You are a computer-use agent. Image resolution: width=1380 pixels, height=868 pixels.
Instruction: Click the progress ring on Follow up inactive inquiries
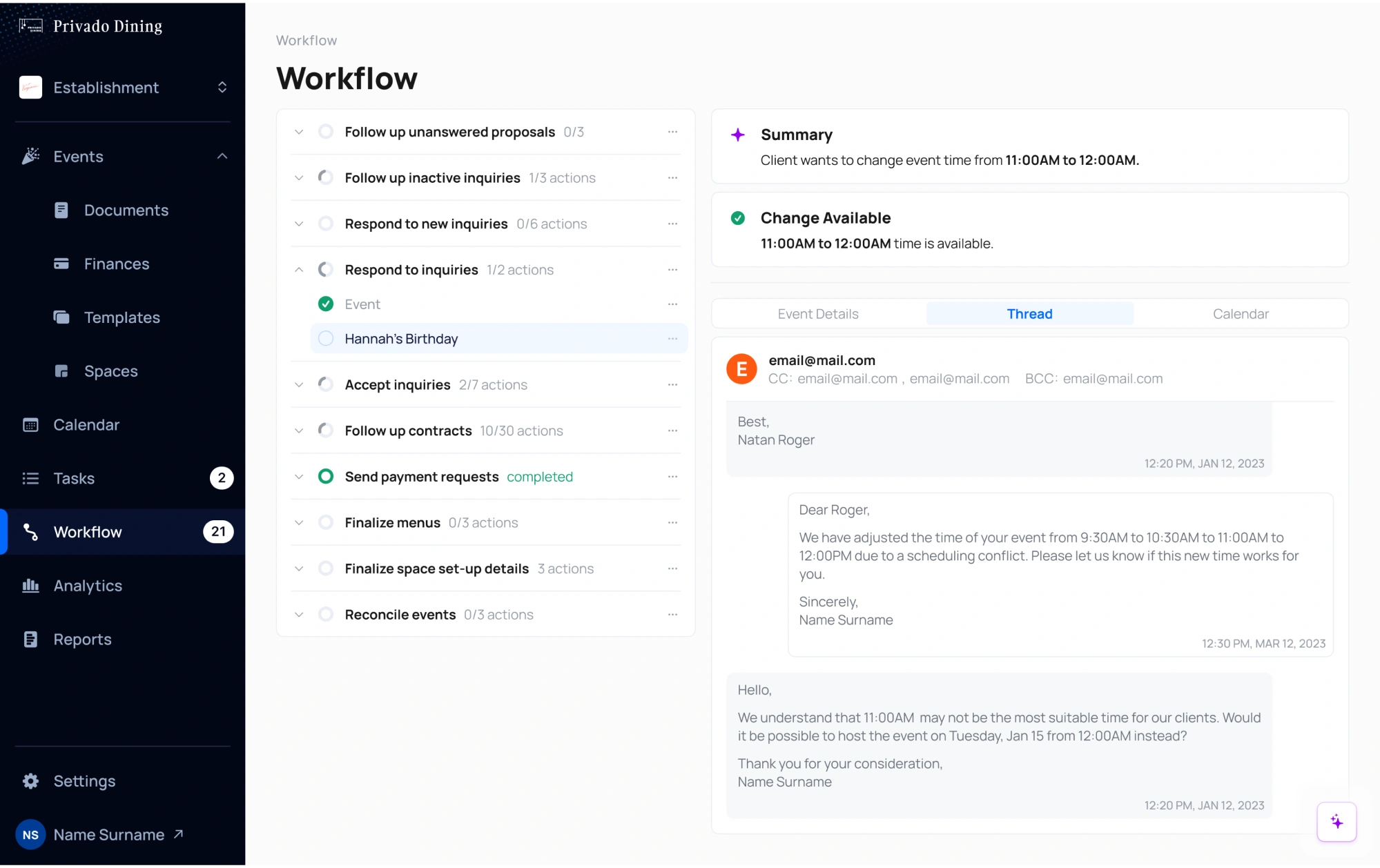coord(325,177)
